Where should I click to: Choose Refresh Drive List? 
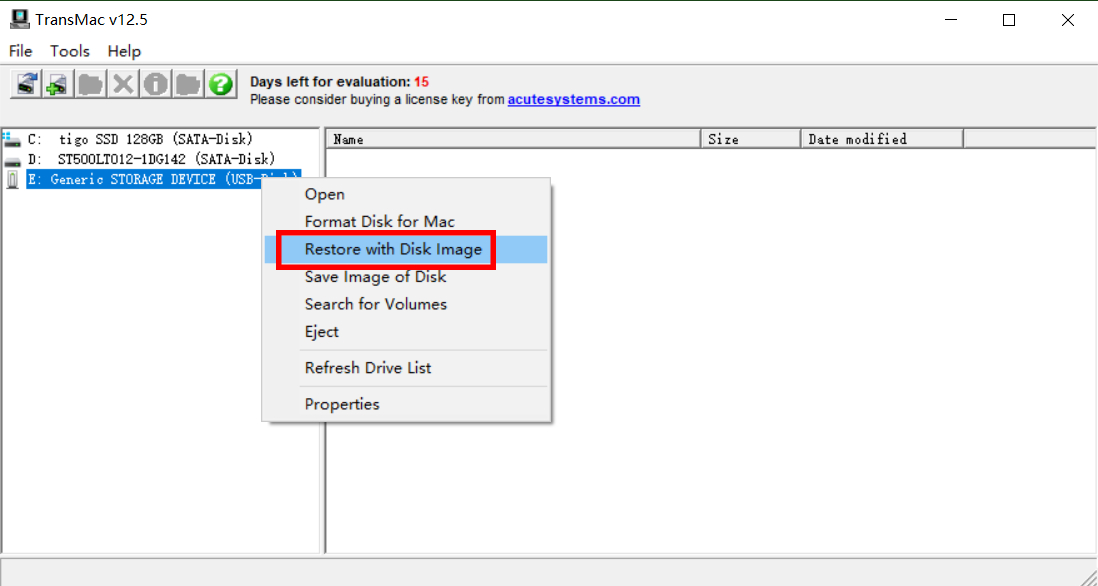406,368
